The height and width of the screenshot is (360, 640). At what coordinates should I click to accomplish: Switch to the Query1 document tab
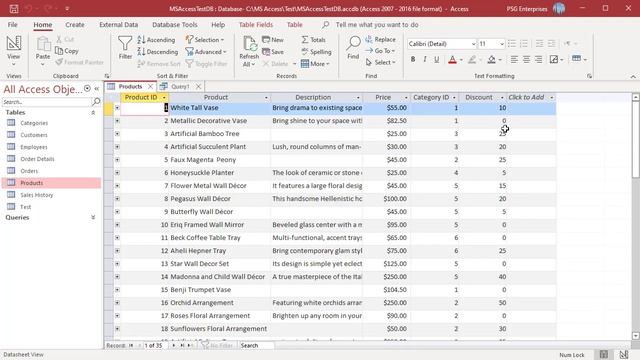point(180,87)
